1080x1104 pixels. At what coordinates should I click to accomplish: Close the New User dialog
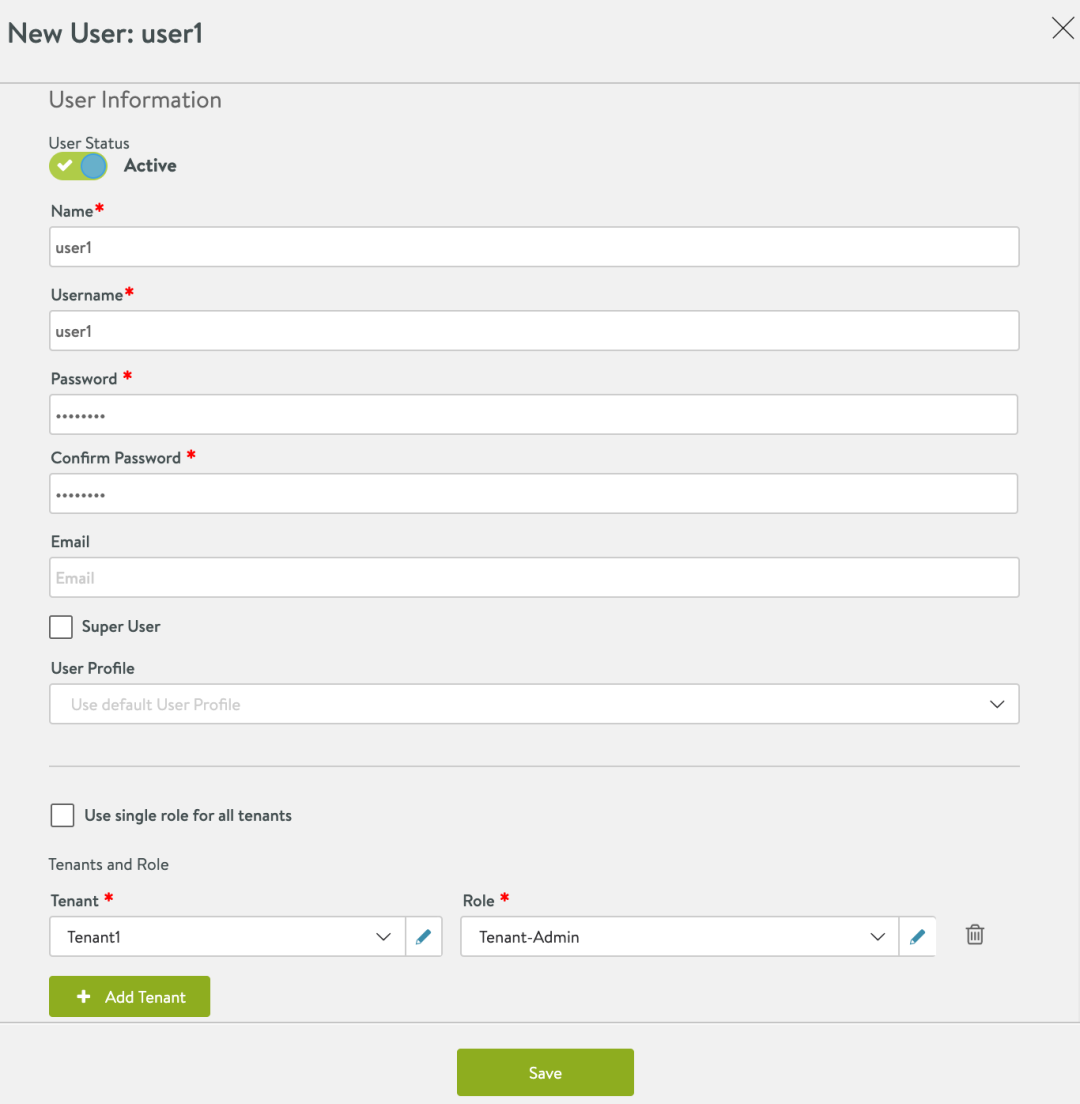[1062, 28]
